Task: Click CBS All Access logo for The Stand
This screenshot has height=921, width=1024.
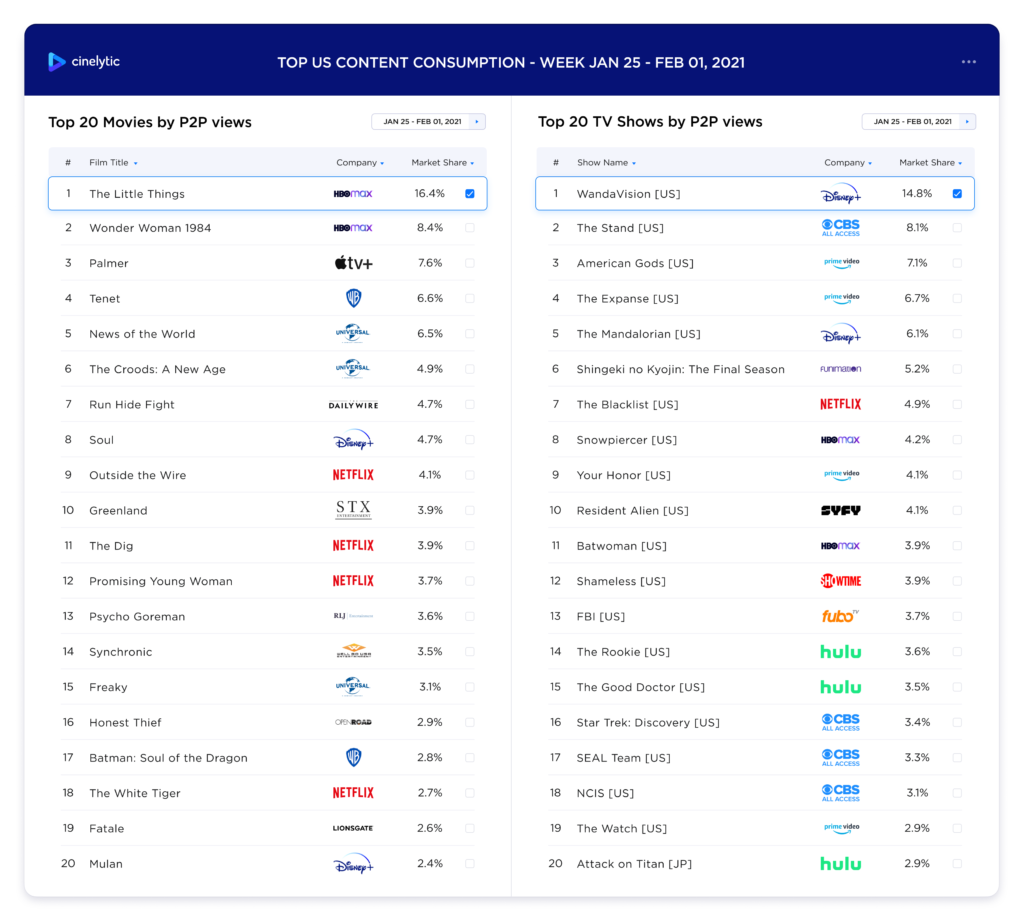Action: click(x=840, y=228)
